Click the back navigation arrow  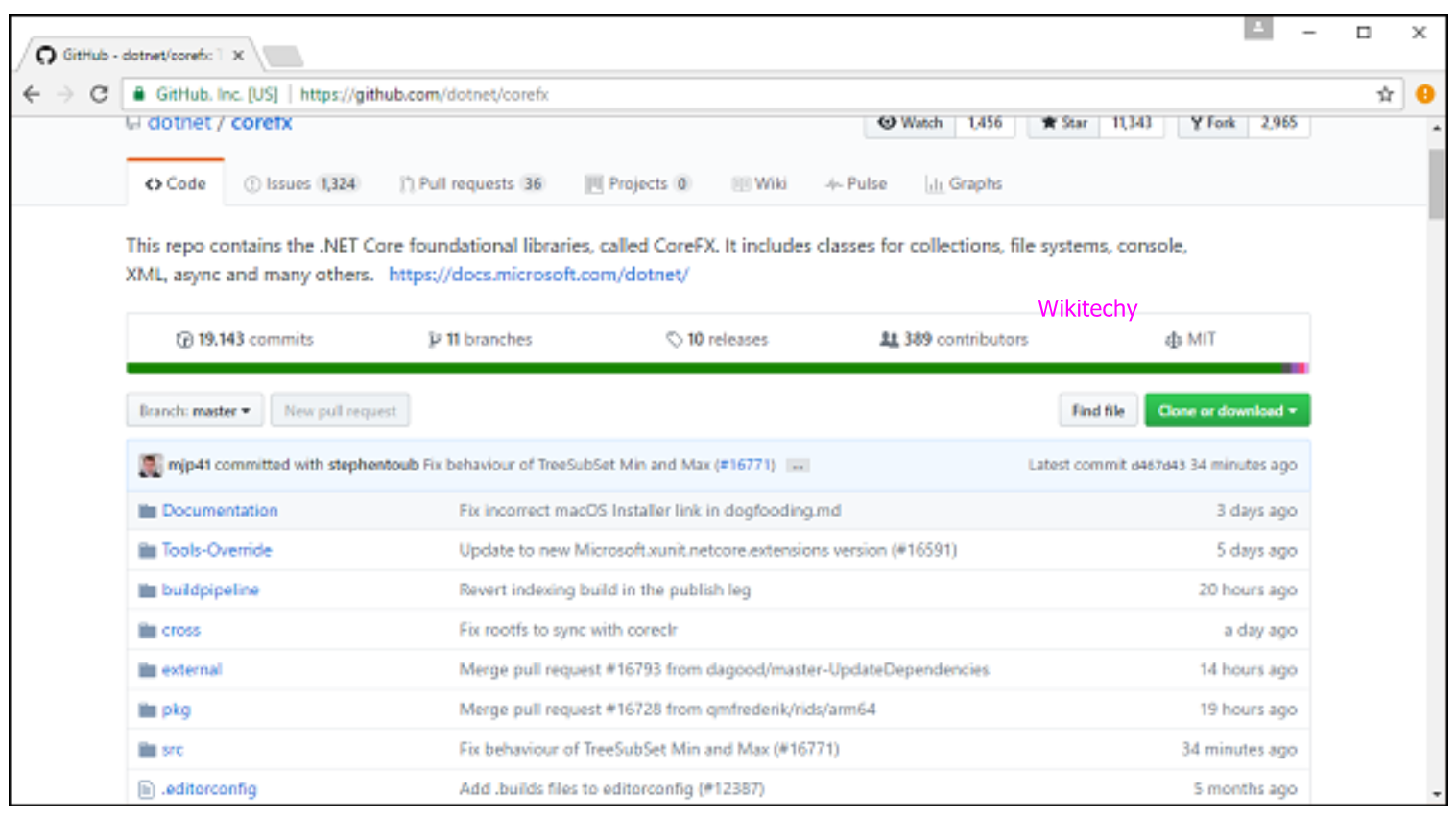[x=32, y=94]
